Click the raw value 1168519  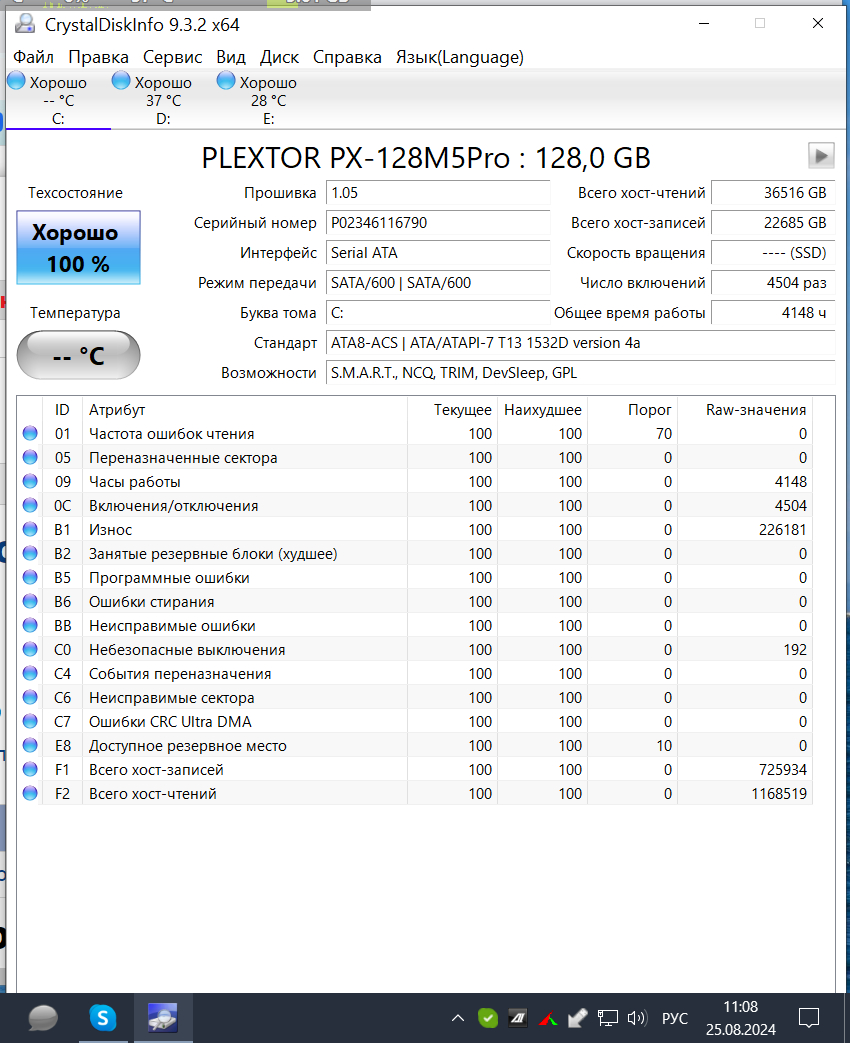click(x=779, y=794)
